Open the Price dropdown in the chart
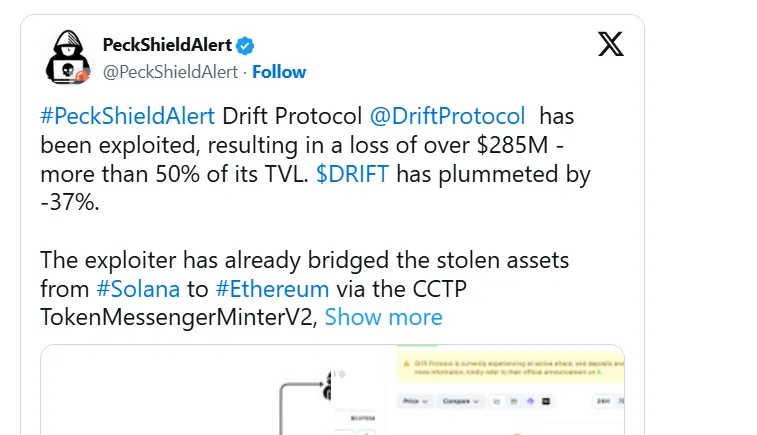This screenshot has height=435, width=757. pyautogui.click(x=414, y=401)
